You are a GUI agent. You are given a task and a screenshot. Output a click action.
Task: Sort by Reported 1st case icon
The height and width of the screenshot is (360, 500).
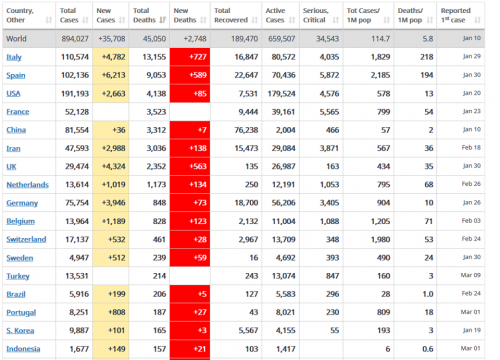478,20
